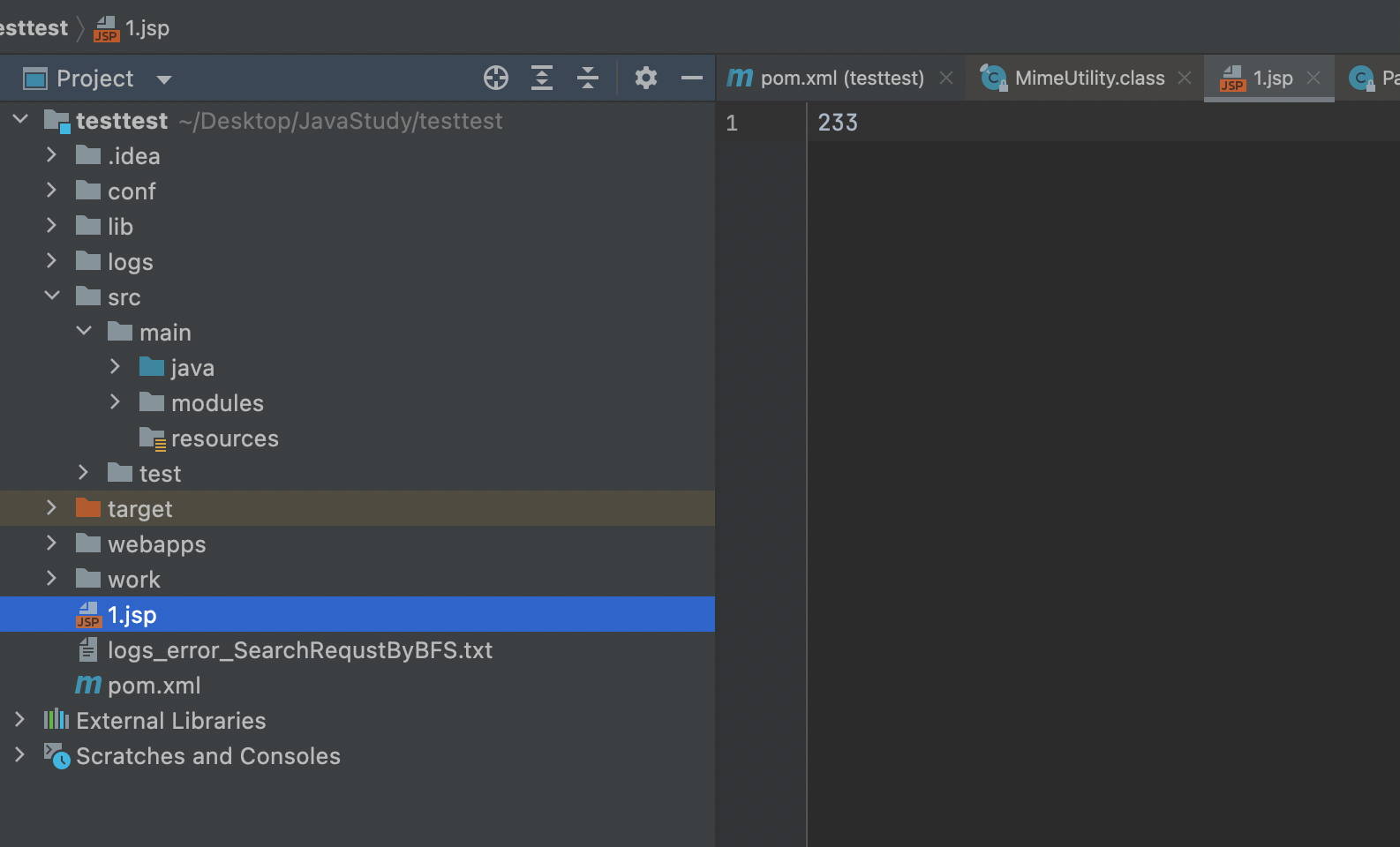This screenshot has width=1400, height=847.
Task: Hide the Project tool window with minus icon
Action: (x=692, y=78)
